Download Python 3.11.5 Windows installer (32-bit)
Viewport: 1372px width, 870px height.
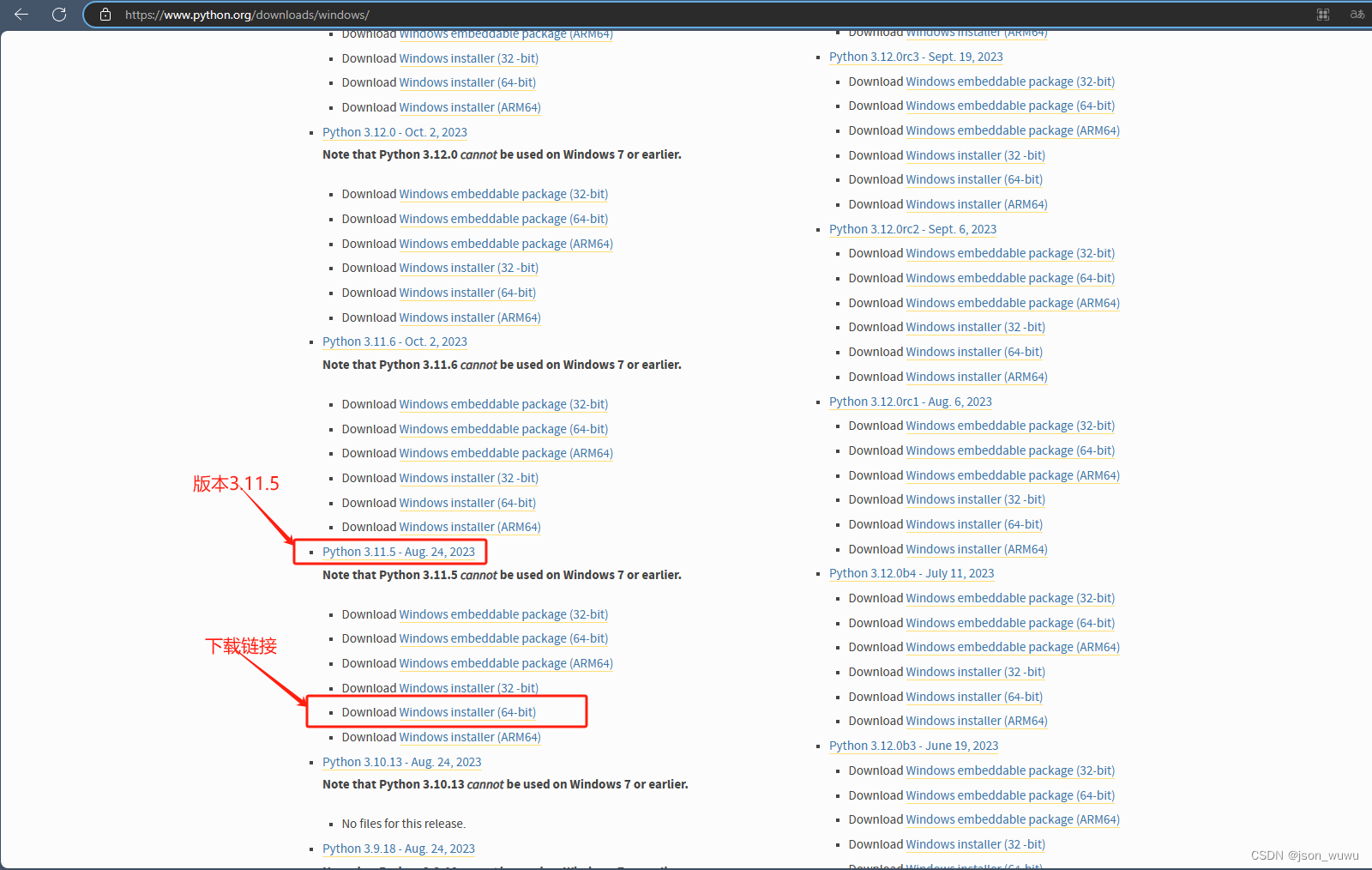468,688
